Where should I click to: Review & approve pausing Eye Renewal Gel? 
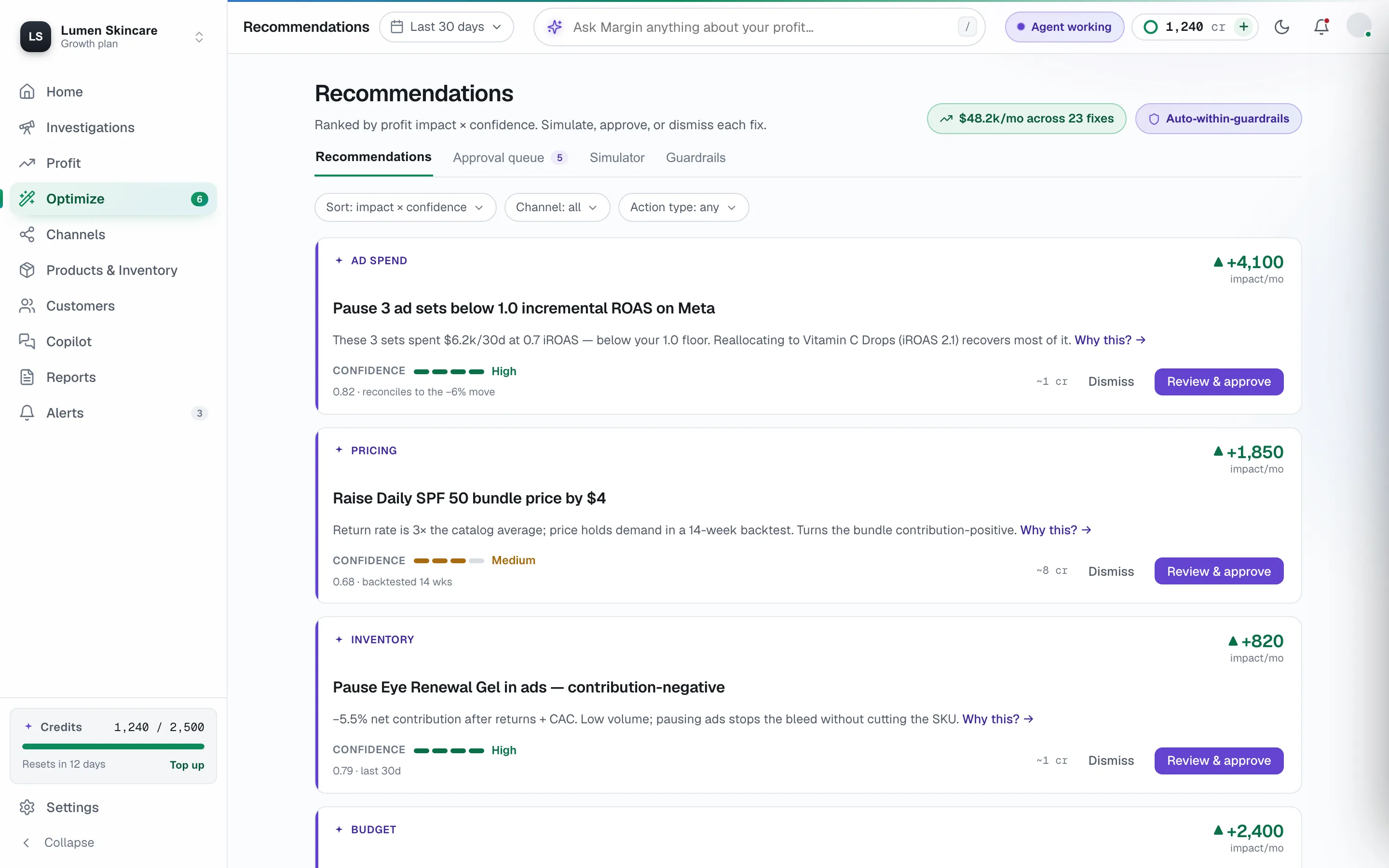pyautogui.click(x=1219, y=760)
